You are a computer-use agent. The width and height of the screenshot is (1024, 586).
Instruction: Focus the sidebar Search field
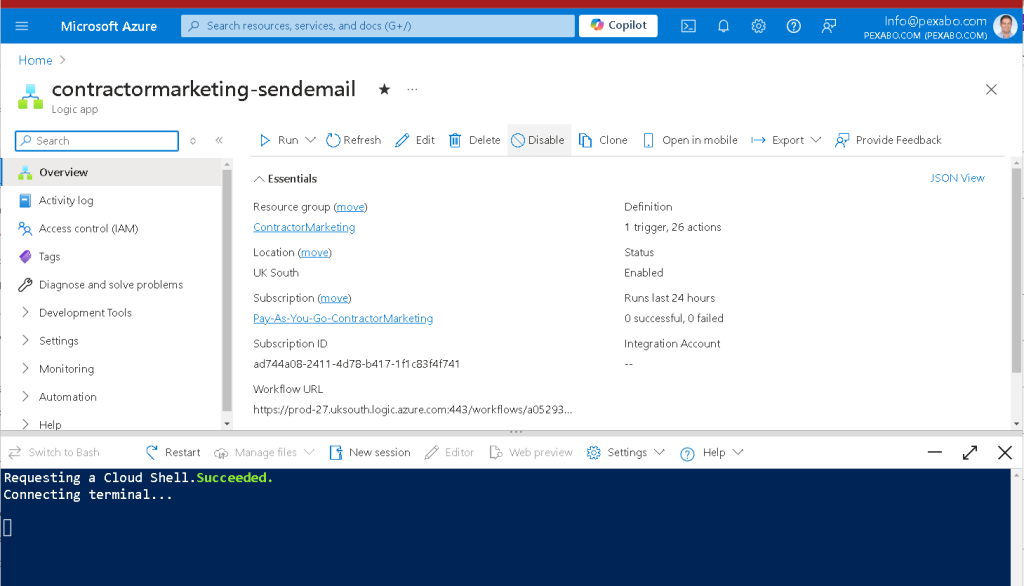[x=97, y=140]
